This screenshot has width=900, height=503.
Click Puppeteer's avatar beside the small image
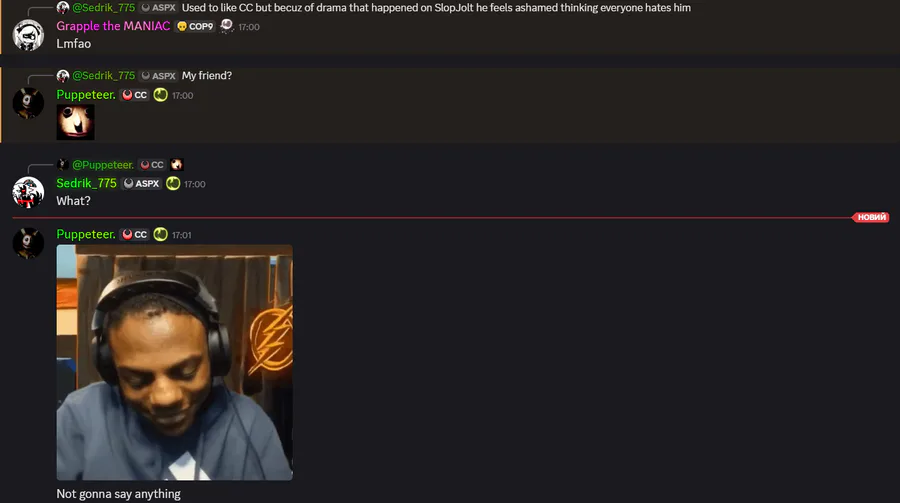pyautogui.click(x=28, y=103)
